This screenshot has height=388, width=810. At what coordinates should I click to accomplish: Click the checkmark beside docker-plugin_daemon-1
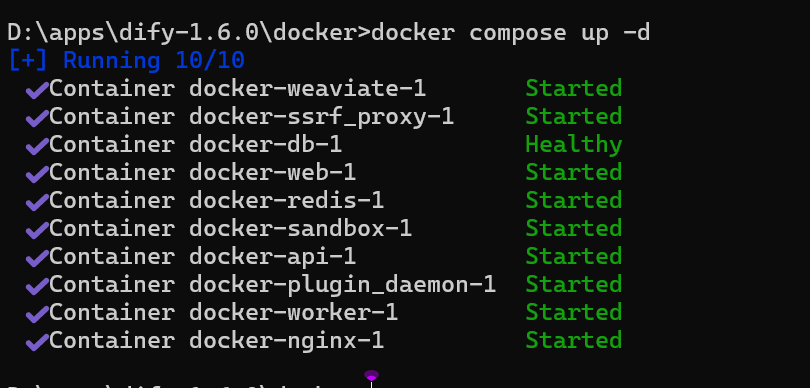click(x=37, y=286)
